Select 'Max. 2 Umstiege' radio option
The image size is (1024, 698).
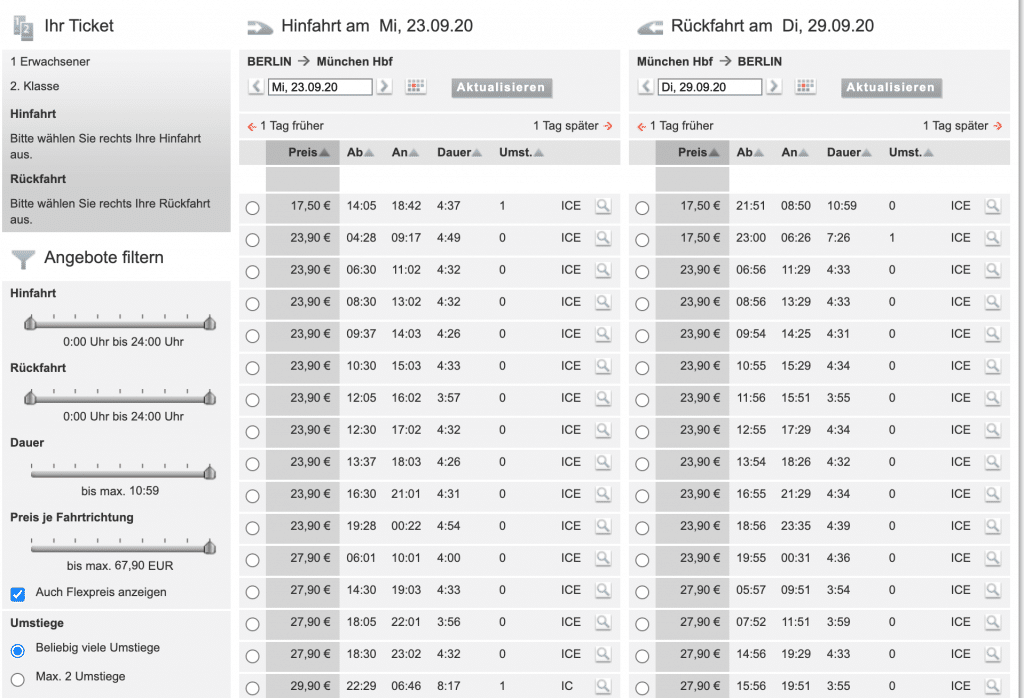click(x=18, y=677)
